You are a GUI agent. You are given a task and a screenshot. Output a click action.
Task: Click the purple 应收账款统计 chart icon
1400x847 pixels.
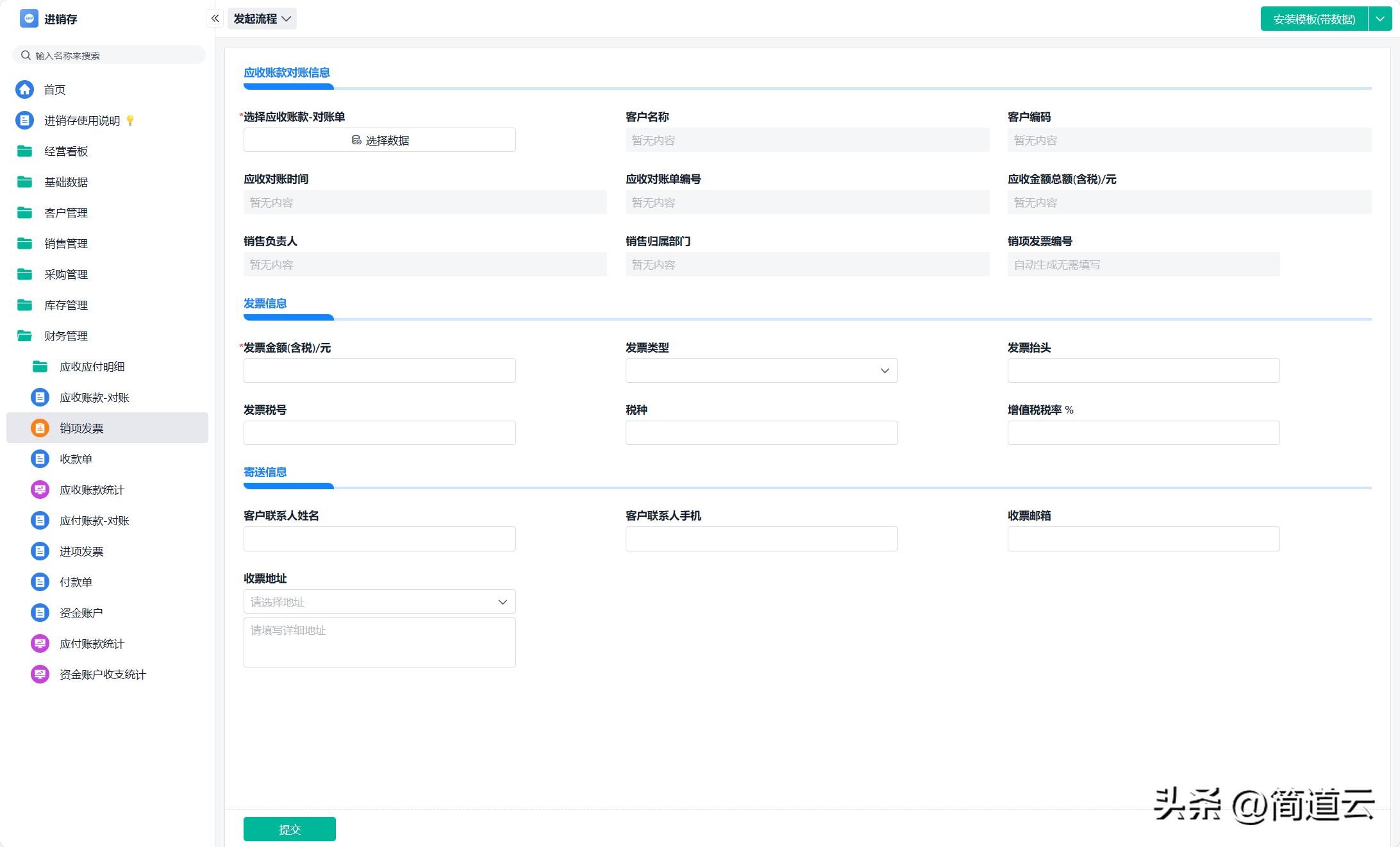[40, 489]
